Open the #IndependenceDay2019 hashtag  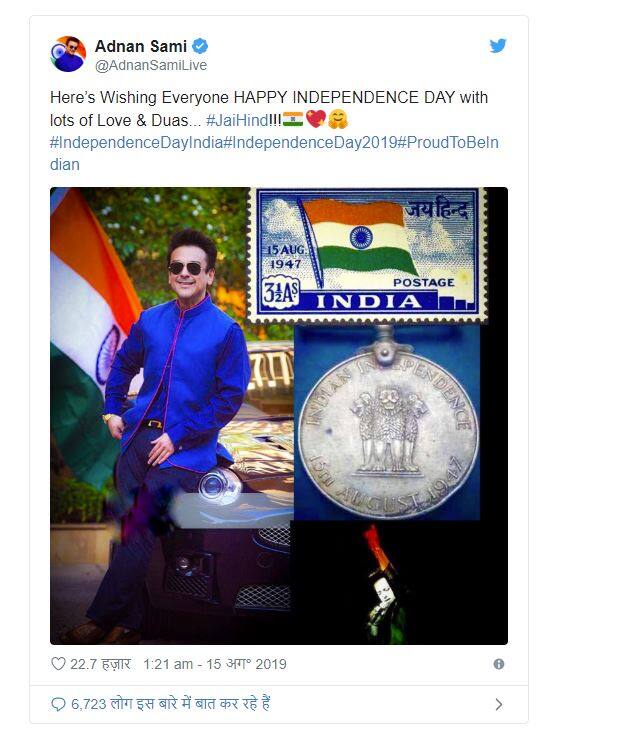coord(310,143)
